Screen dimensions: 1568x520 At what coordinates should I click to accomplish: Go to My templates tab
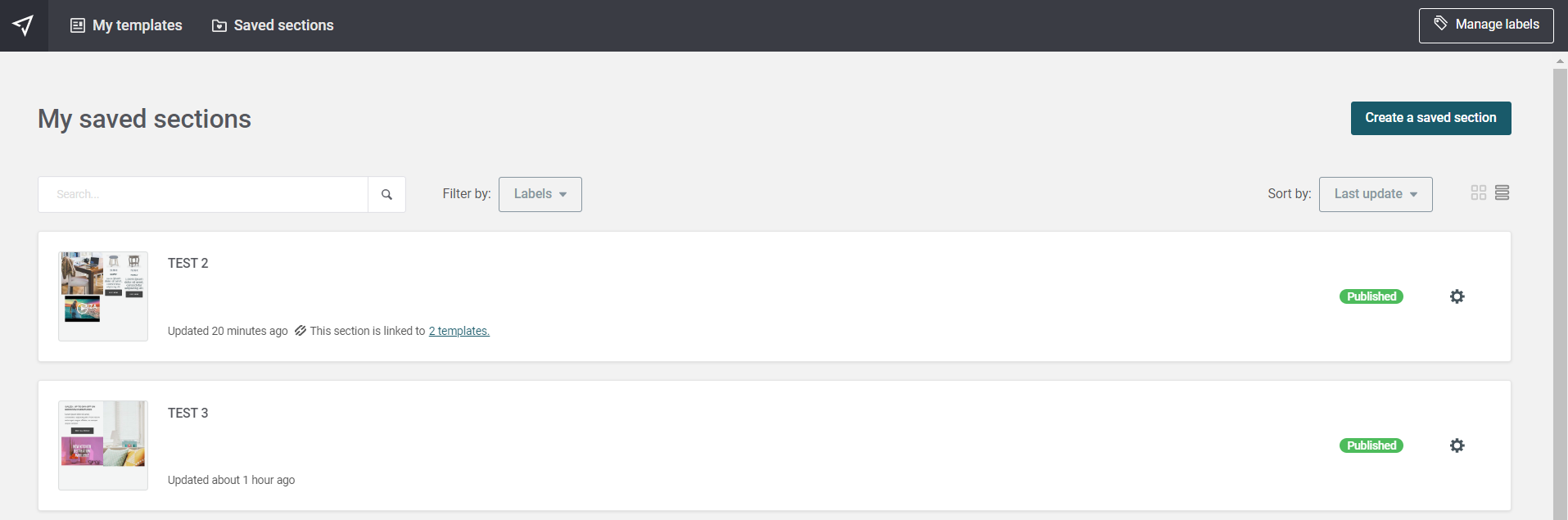point(126,25)
